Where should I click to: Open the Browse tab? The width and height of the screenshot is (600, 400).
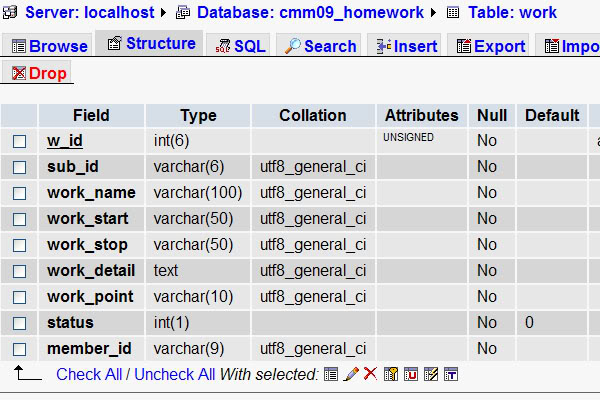coord(50,46)
